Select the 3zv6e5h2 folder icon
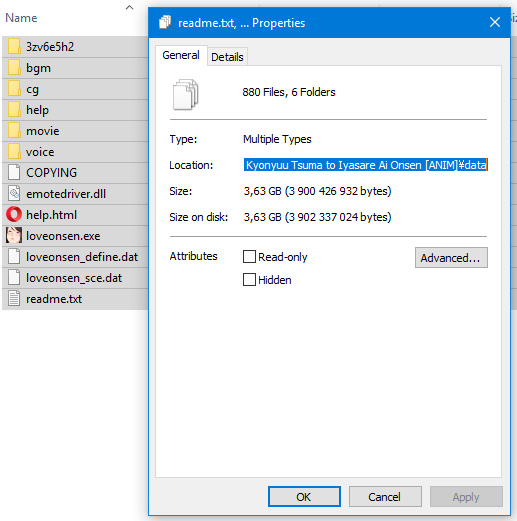 tap(14, 46)
